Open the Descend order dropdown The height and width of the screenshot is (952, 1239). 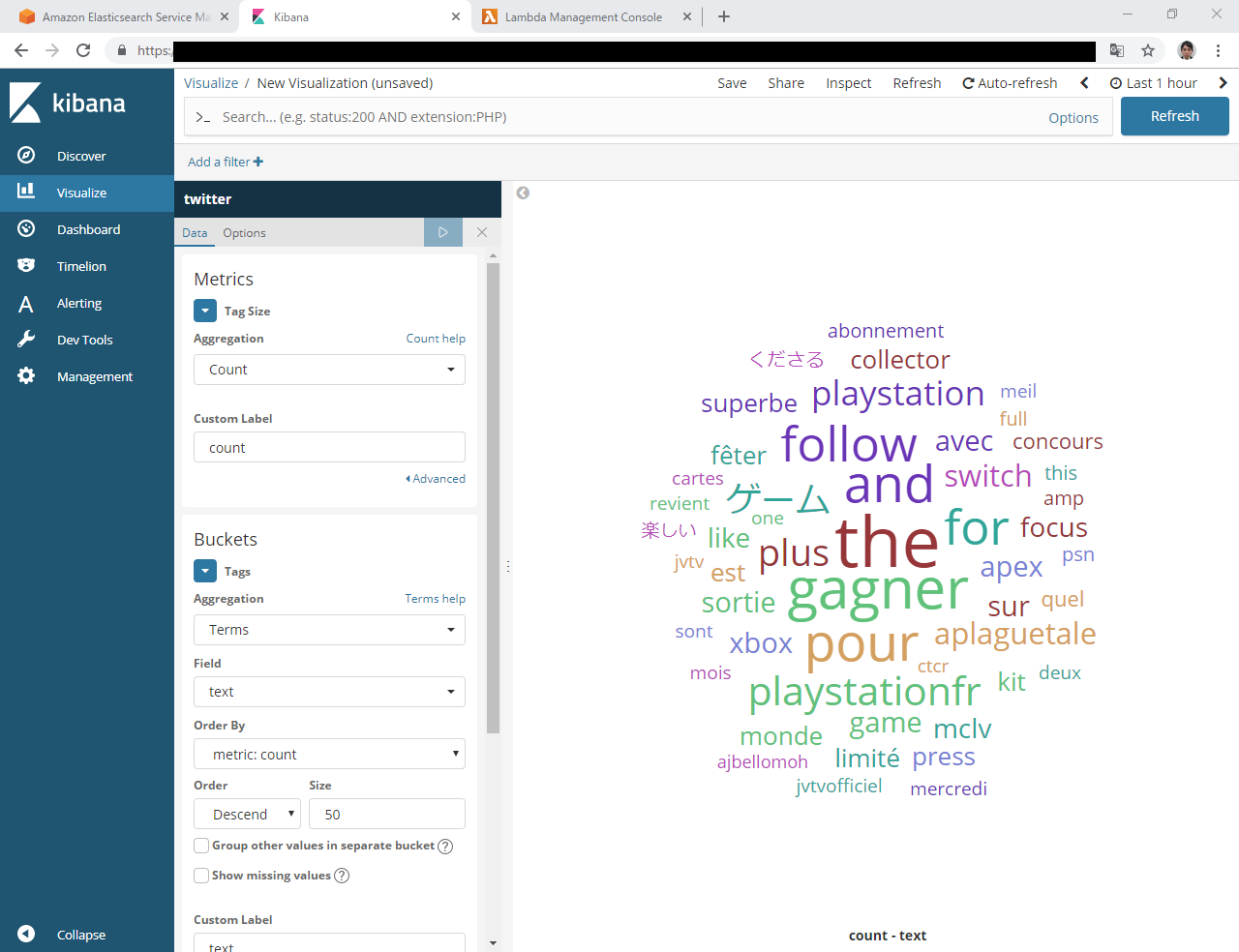[247, 815]
